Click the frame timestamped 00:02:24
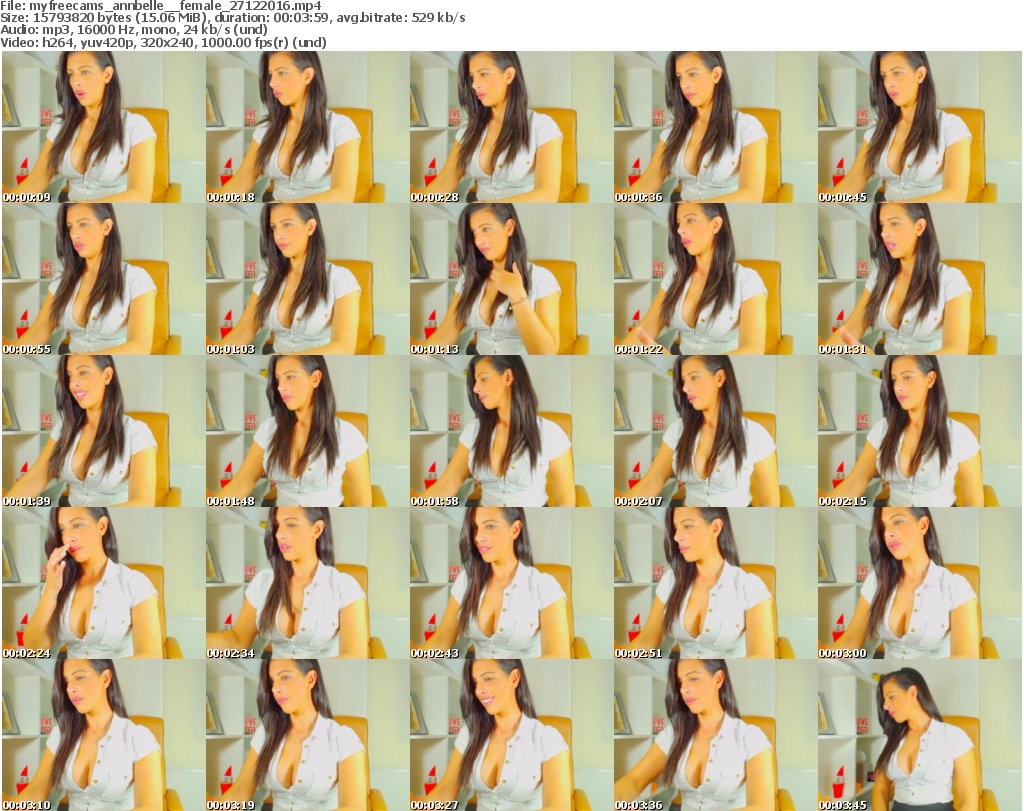1024x811 pixels. [x=103, y=583]
